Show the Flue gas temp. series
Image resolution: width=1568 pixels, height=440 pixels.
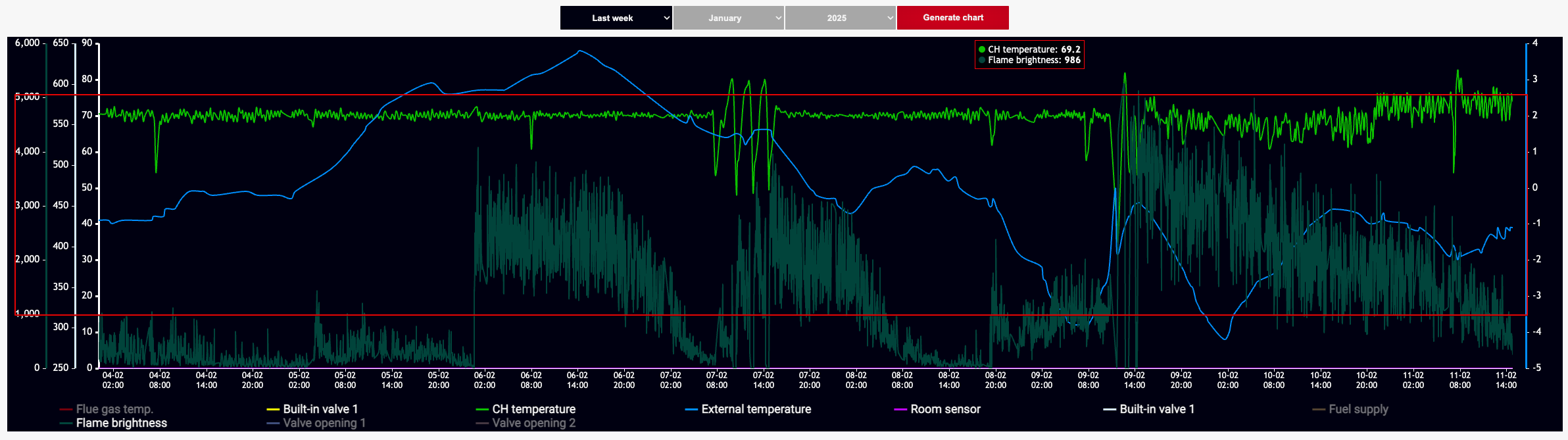pos(114,409)
